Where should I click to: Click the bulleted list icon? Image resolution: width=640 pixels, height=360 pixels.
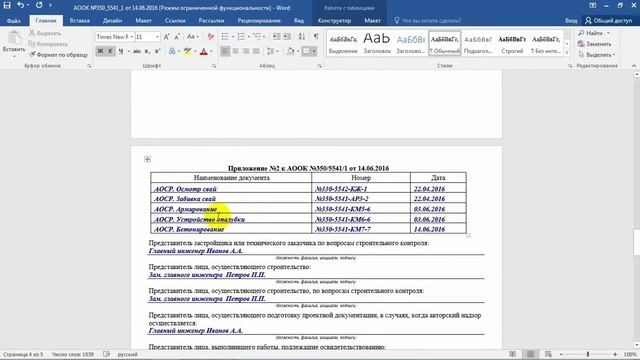[x=225, y=37]
